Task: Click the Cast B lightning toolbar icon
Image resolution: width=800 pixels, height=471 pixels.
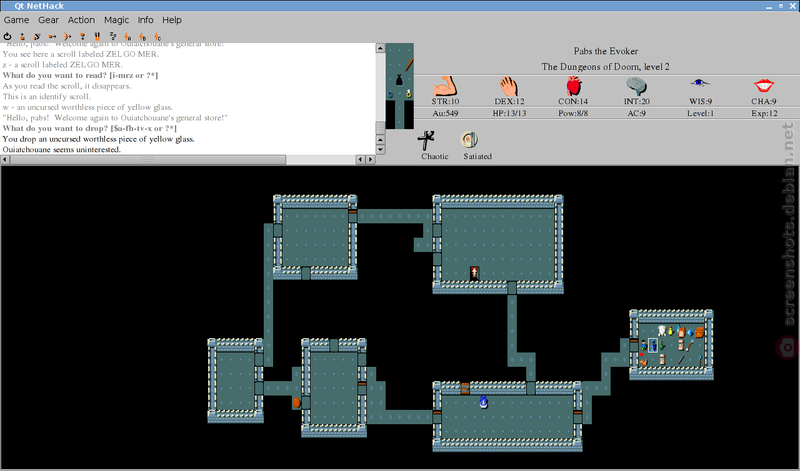Action: coord(142,36)
